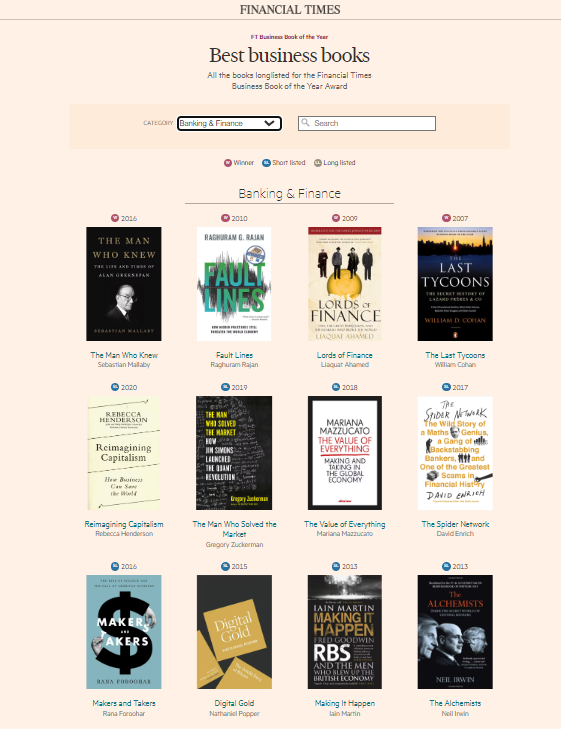Image resolution: width=561 pixels, height=729 pixels.
Task: Click shortlist badge above Digital Gold
Action: click(x=225, y=566)
